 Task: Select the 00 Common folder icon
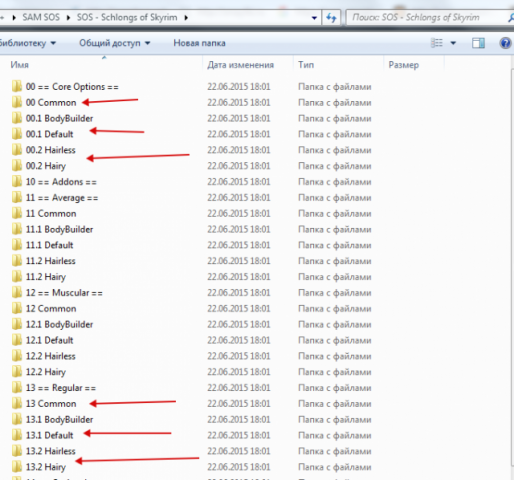coord(17,102)
